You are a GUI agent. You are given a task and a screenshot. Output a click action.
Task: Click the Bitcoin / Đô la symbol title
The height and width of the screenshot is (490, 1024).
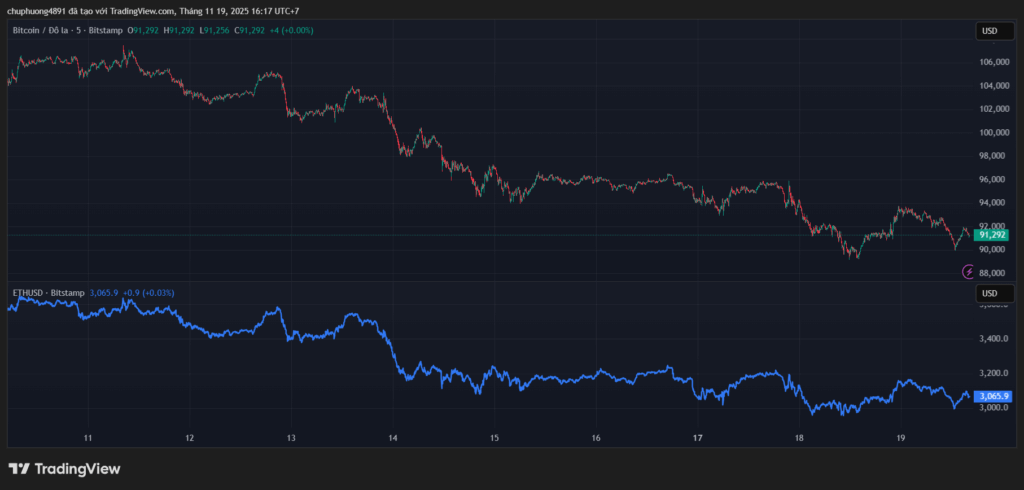[42, 31]
